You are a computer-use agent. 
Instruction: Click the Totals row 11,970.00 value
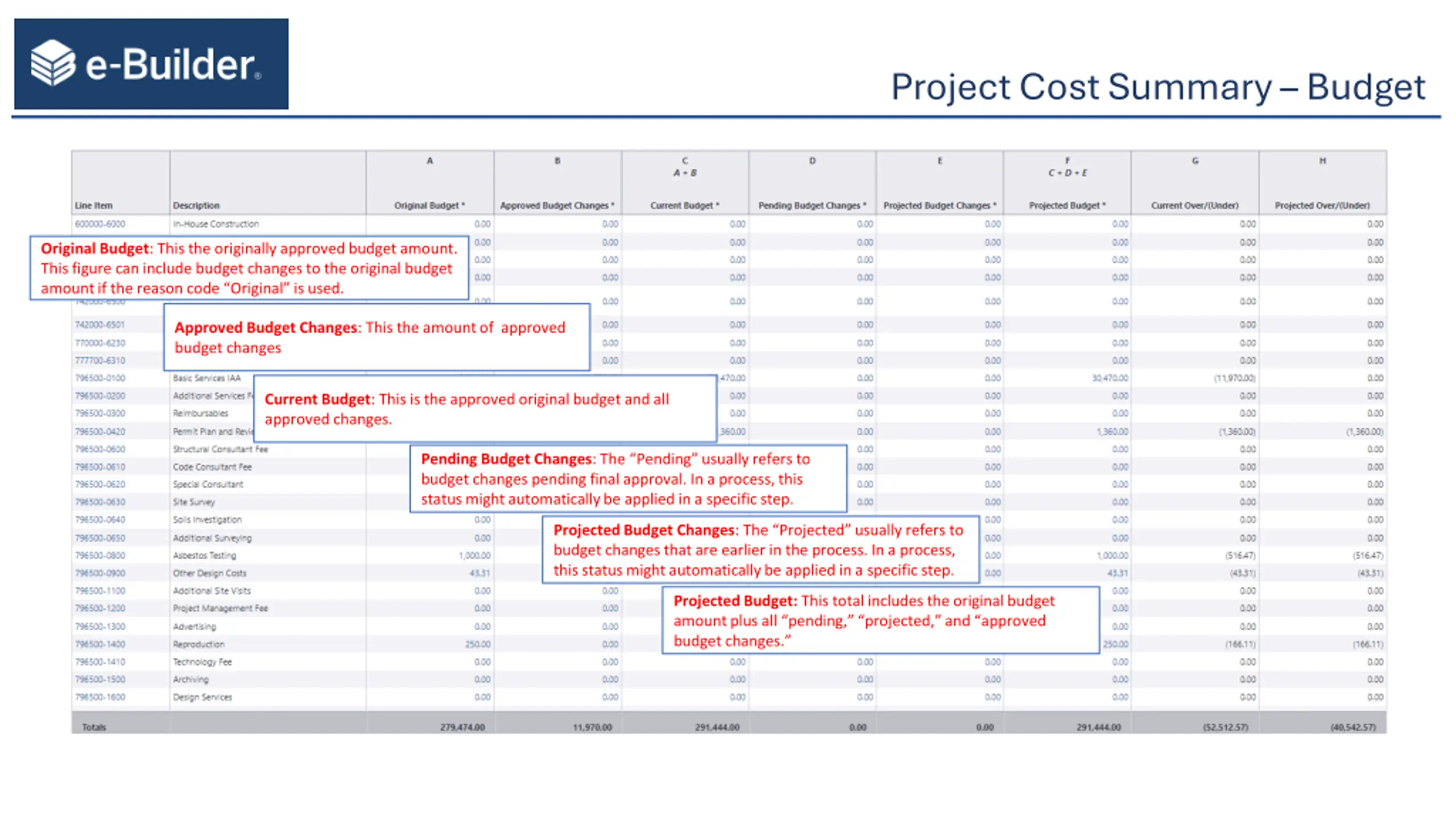click(593, 727)
